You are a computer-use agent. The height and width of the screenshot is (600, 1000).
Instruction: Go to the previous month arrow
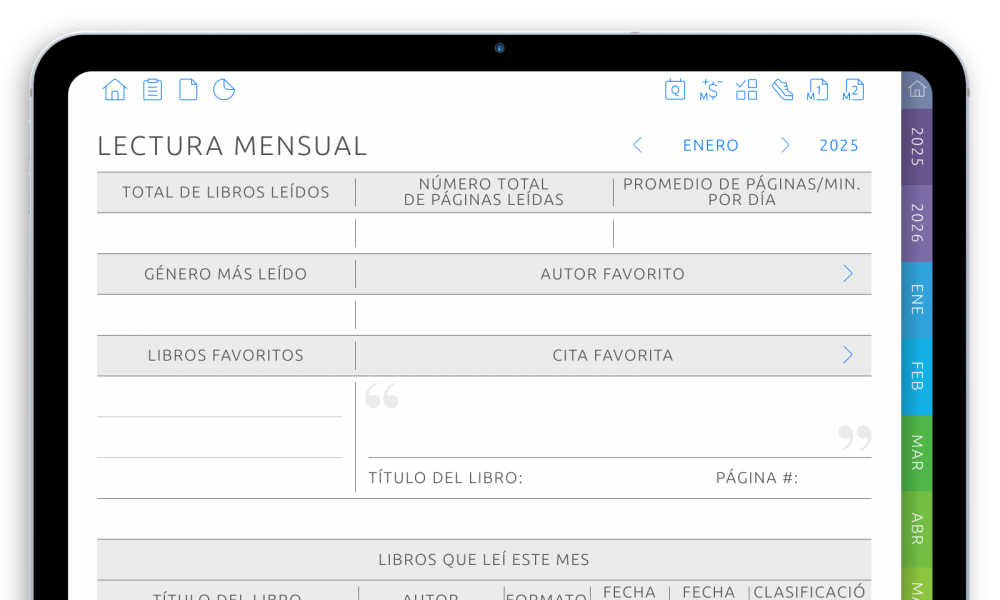tap(637, 145)
